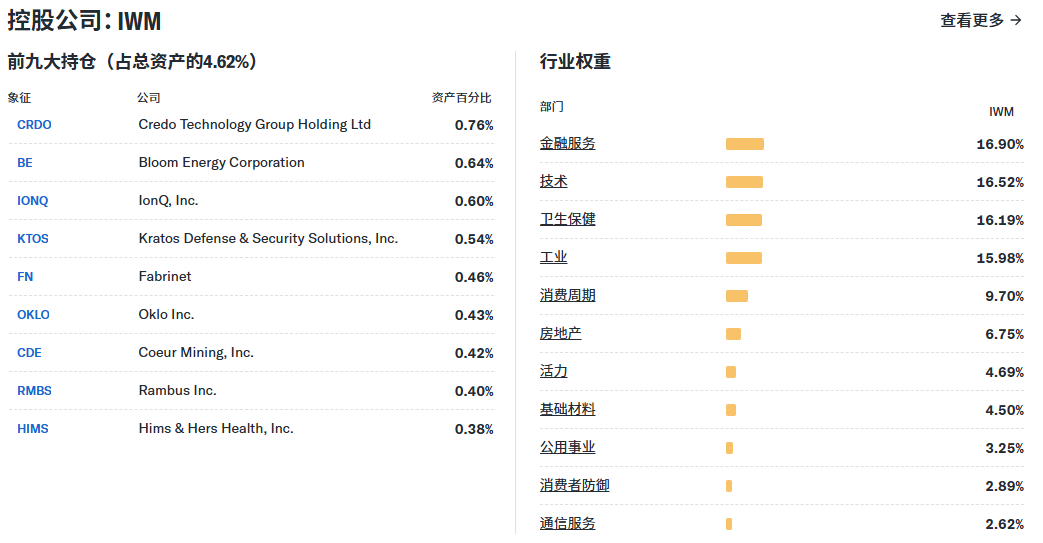This screenshot has height=543, width=1043.
Task: Select the IONQ ticker link
Action: click(32, 201)
